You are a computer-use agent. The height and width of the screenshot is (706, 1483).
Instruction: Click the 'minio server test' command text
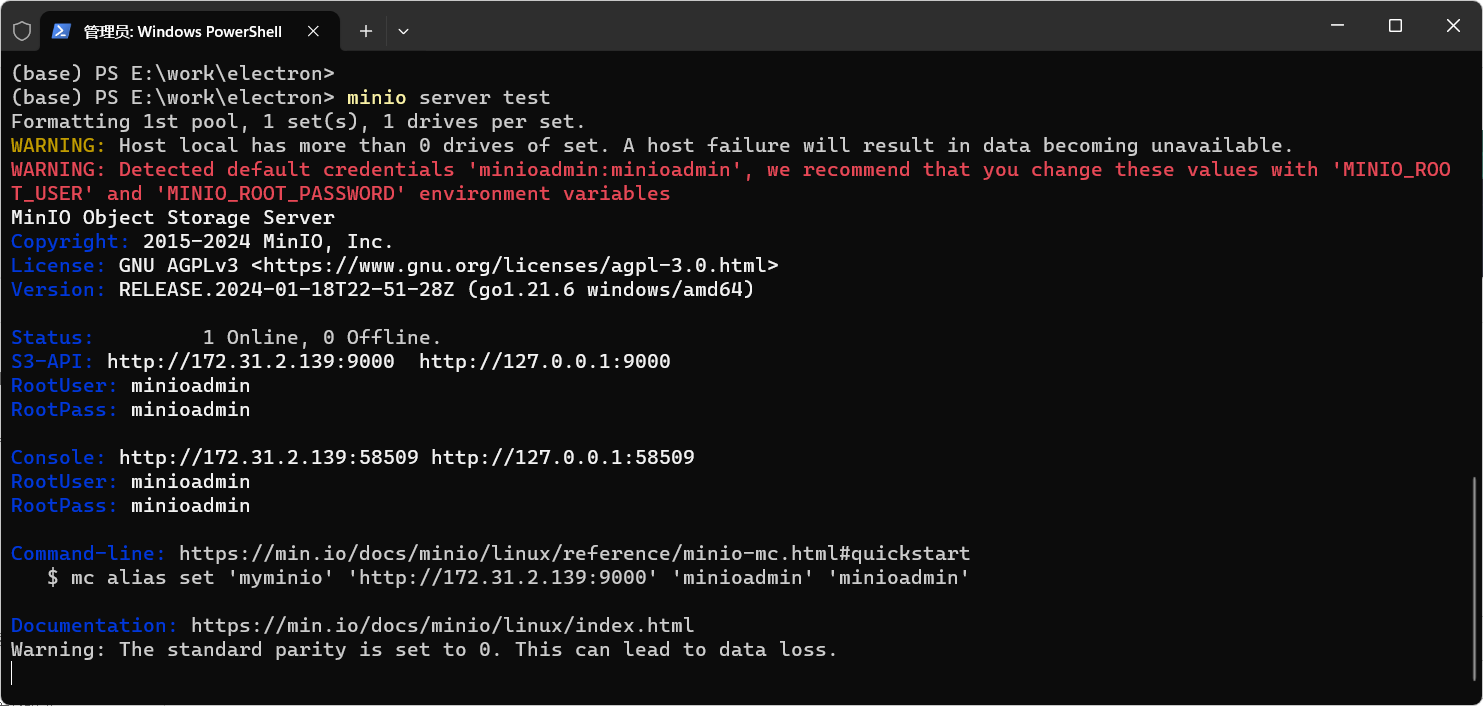[448, 98]
